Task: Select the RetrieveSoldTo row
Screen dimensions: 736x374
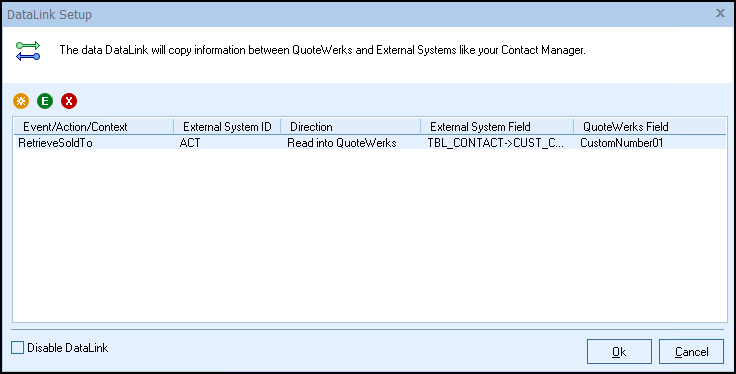Action: click(x=370, y=143)
